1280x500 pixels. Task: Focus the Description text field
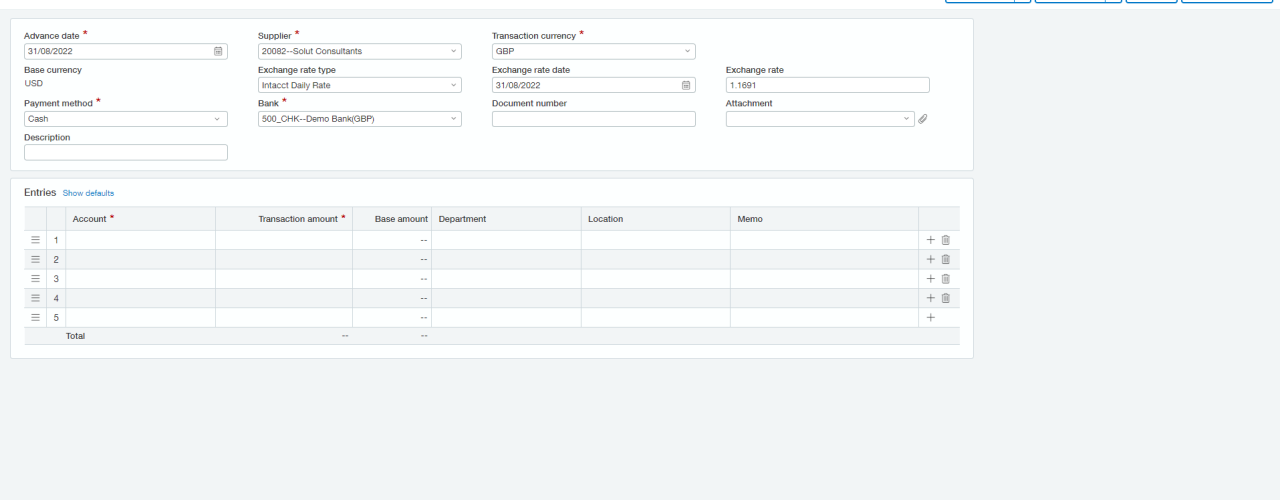pyautogui.click(x=126, y=153)
